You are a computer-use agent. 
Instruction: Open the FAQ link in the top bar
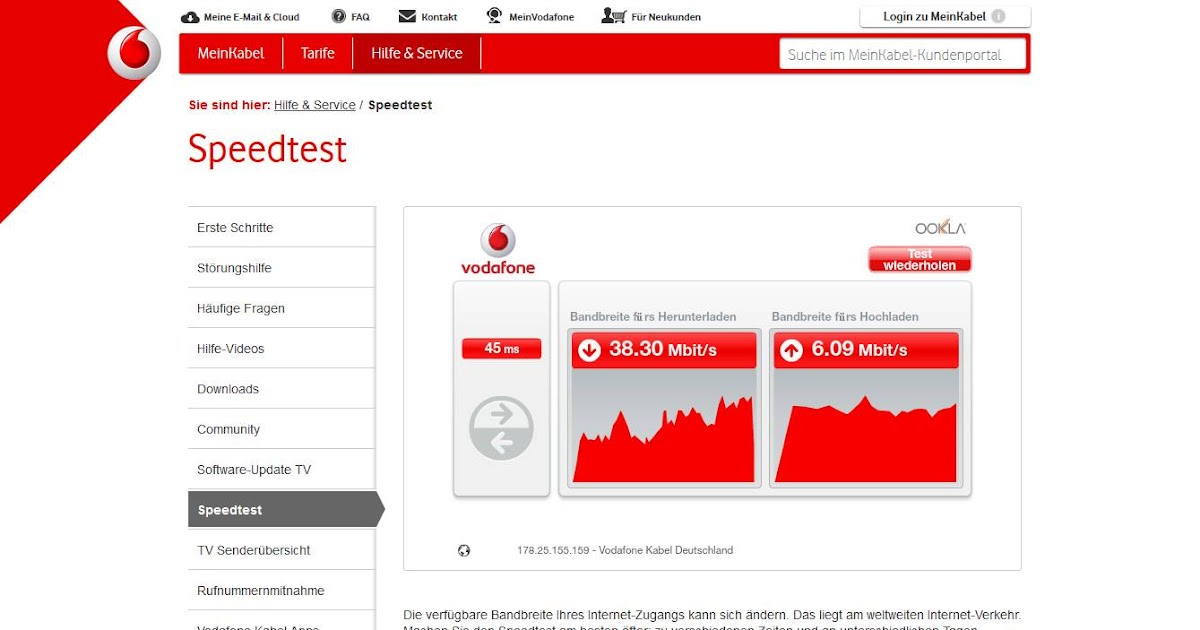point(360,17)
